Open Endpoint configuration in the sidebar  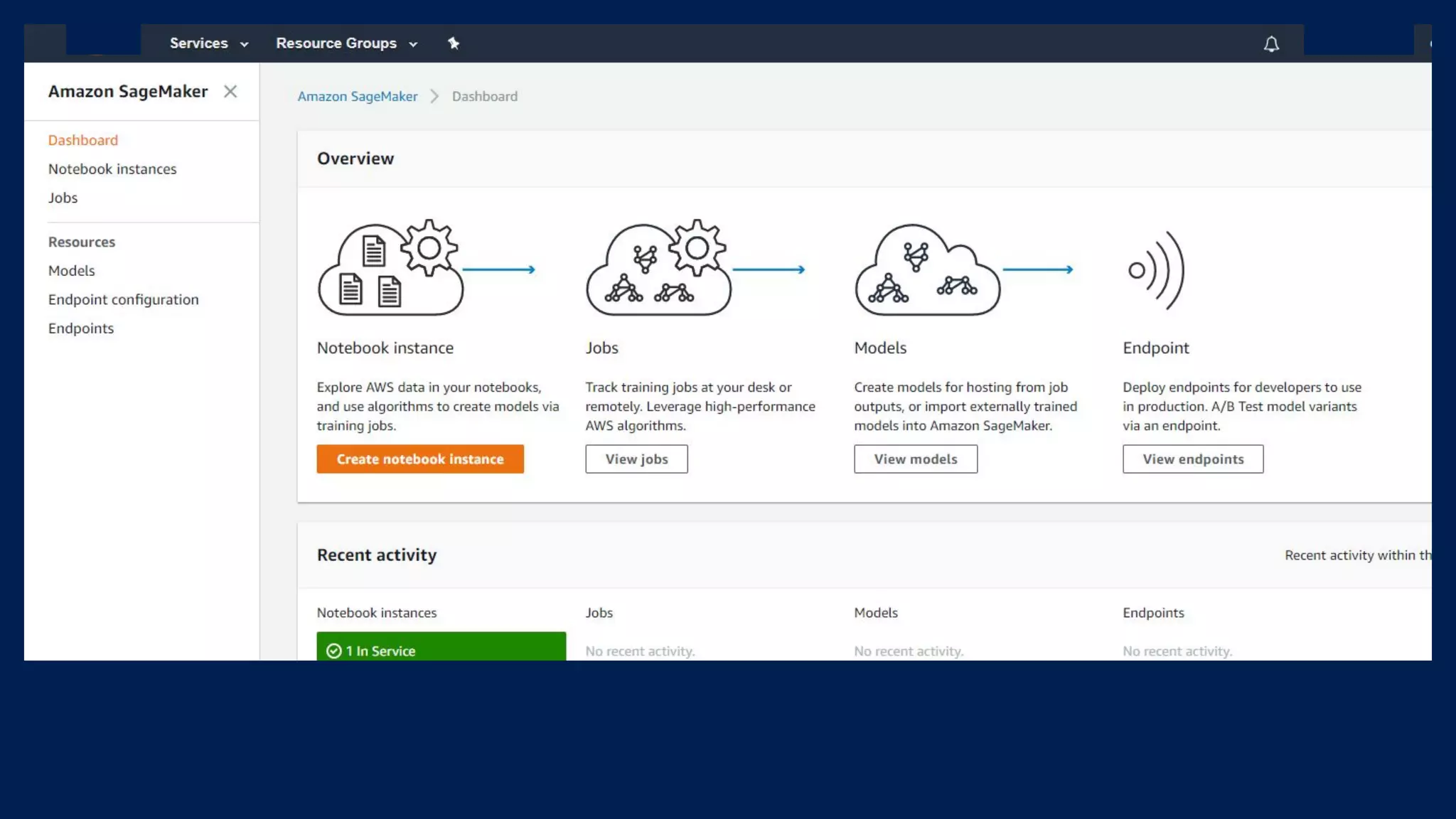124,300
